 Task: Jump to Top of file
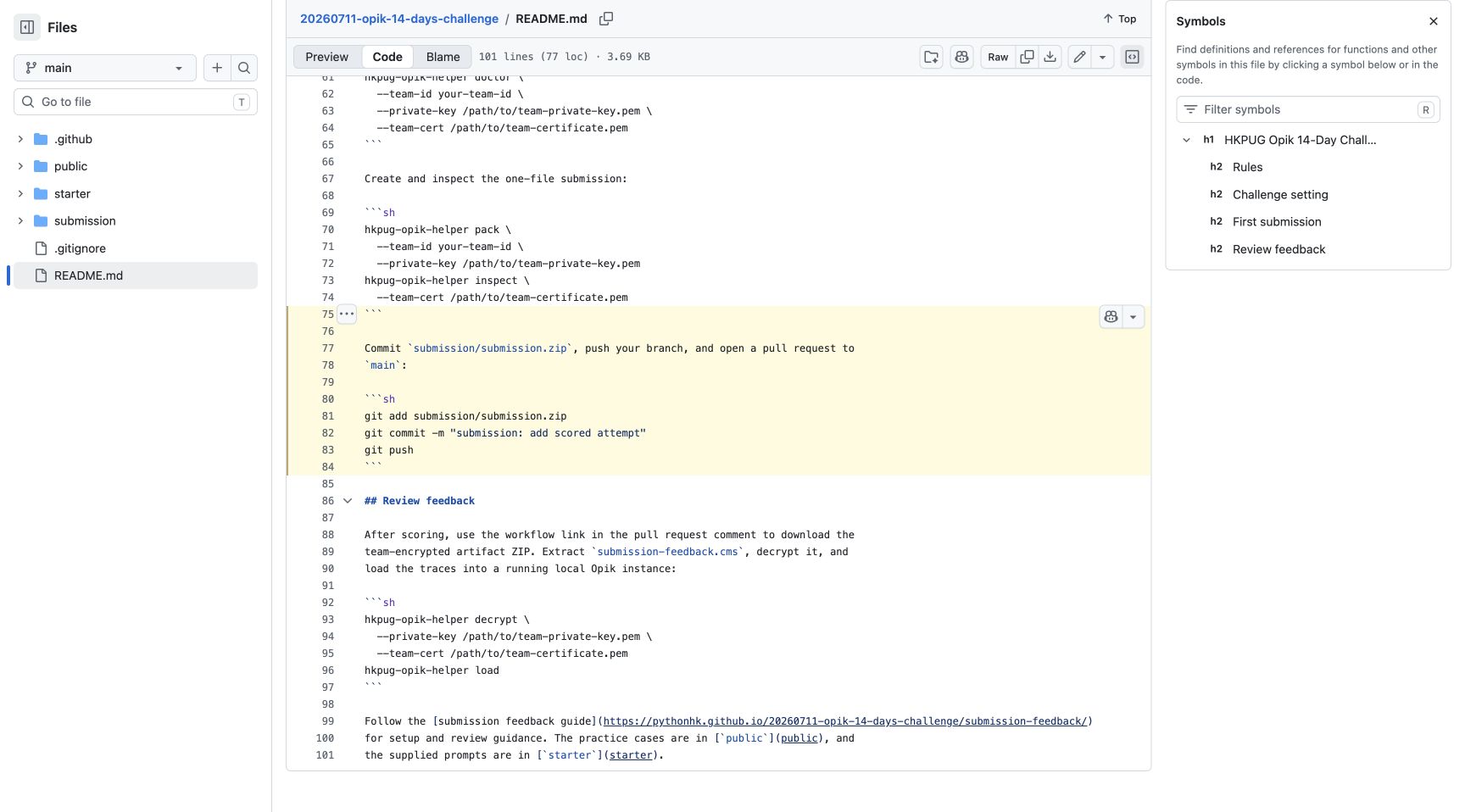pos(1119,19)
